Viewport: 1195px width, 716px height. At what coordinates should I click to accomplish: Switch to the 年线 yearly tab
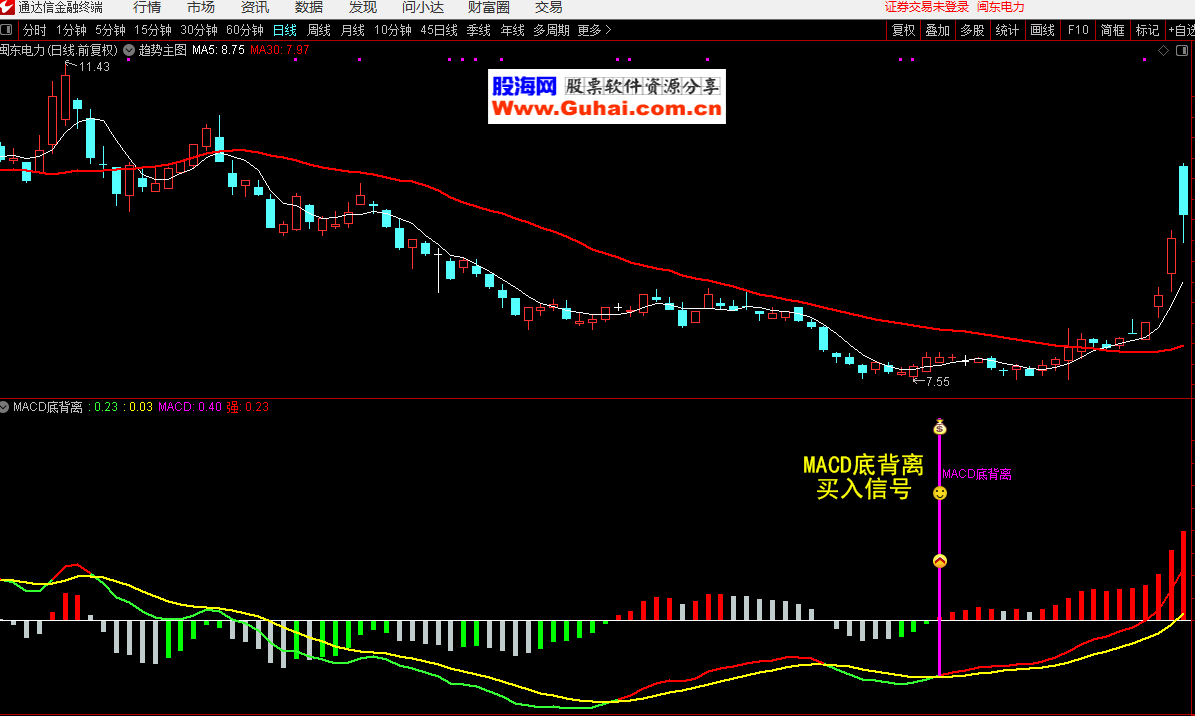click(x=512, y=31)
